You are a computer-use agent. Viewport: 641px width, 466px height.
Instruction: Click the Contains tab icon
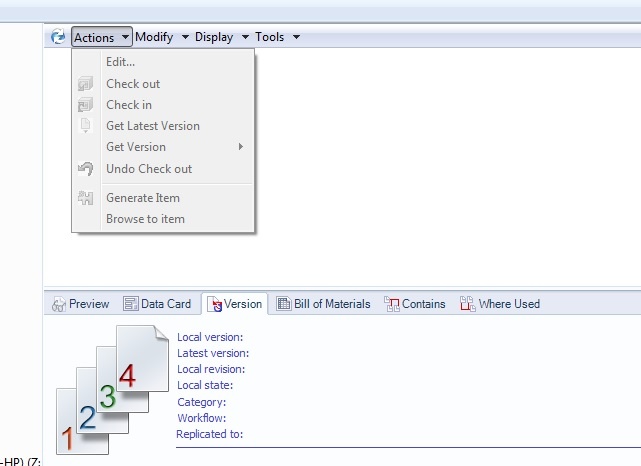point(392,304)
